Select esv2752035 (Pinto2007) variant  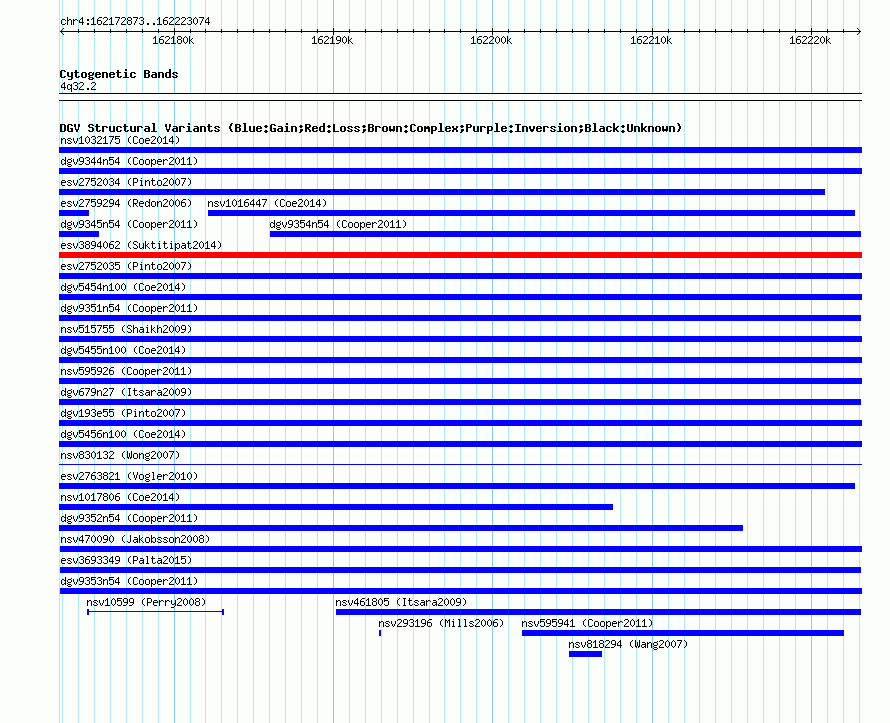coord(460,276)
